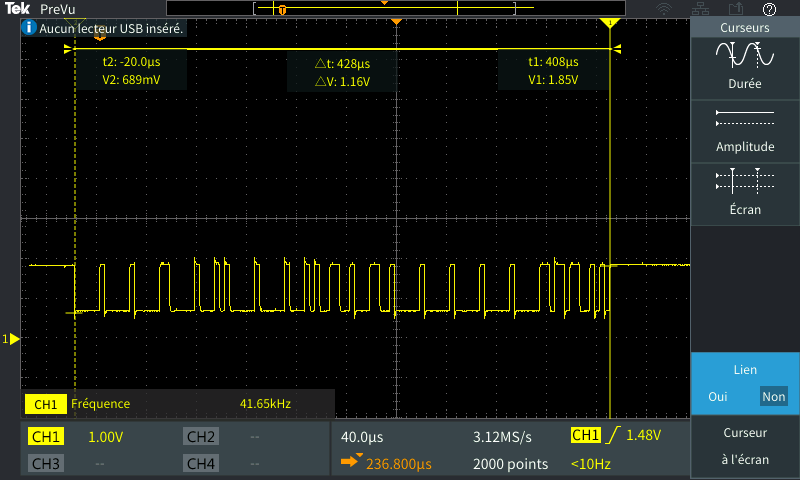Image resolution: width=800 pixels, height=480 pixels.
Task: Select the CH2 channel badge
Action: coord(201,437)
